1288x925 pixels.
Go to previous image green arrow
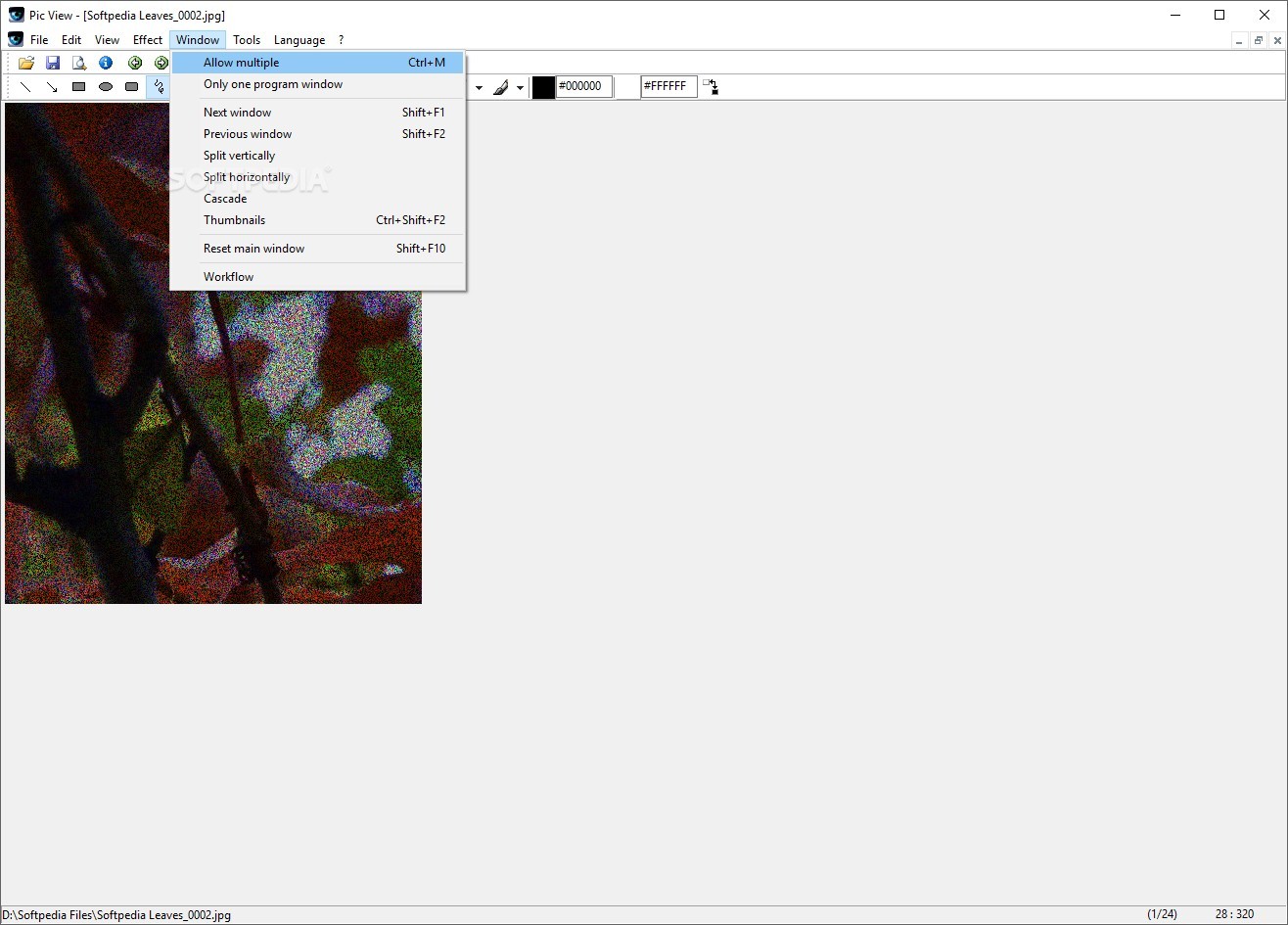point(135,63)
